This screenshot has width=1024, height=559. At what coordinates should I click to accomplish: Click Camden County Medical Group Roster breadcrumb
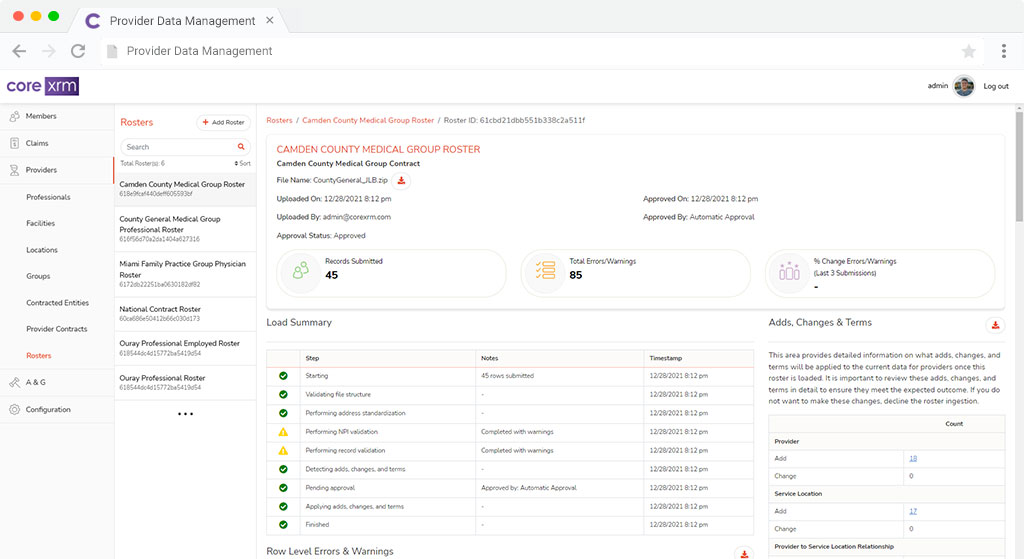368,120
